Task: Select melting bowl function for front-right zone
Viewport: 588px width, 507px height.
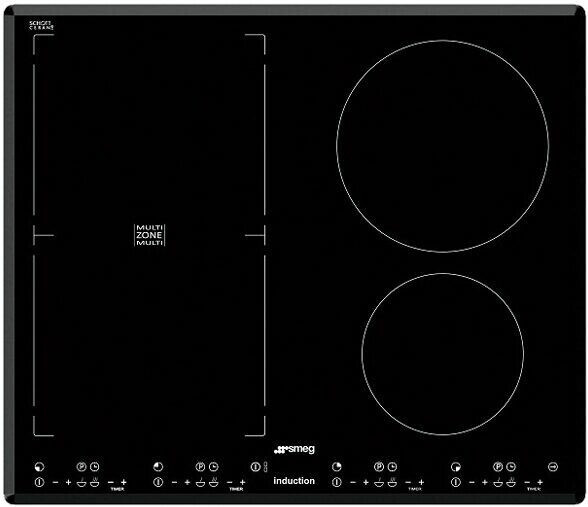Action: (498, 483)
